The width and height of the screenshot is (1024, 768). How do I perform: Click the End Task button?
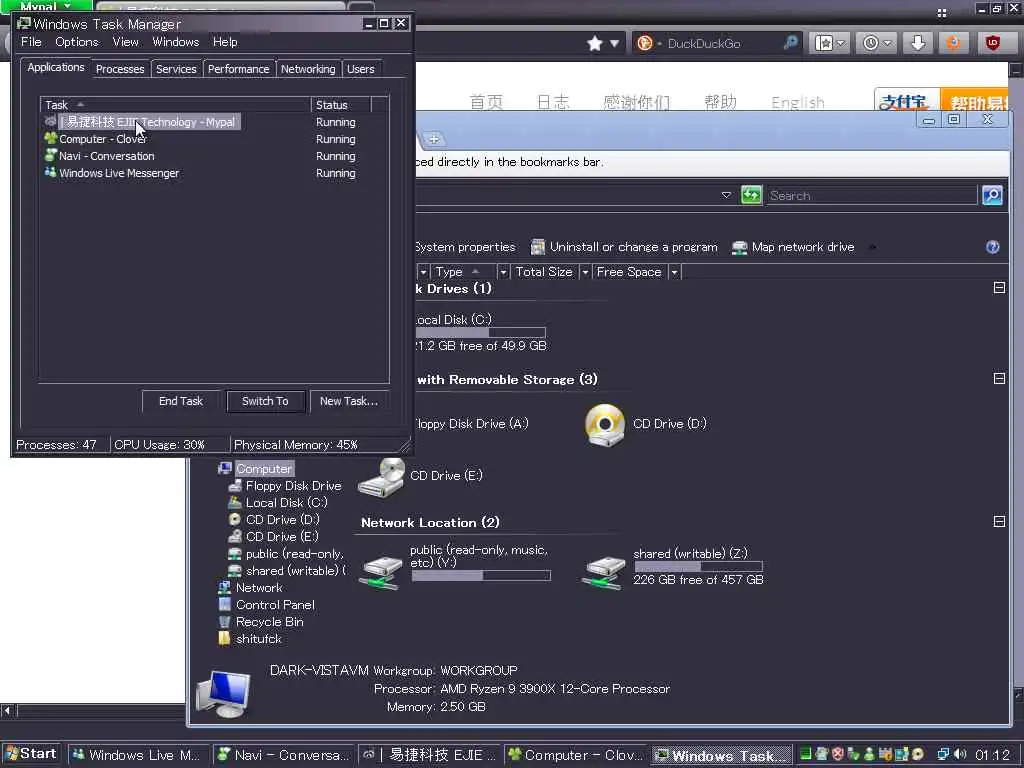point(181,401)
